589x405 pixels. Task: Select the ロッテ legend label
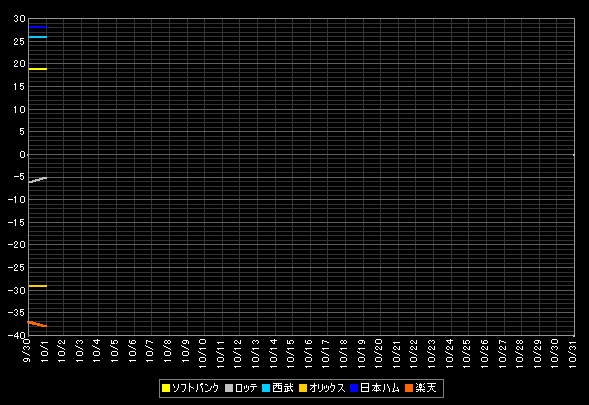pos(246,388)
